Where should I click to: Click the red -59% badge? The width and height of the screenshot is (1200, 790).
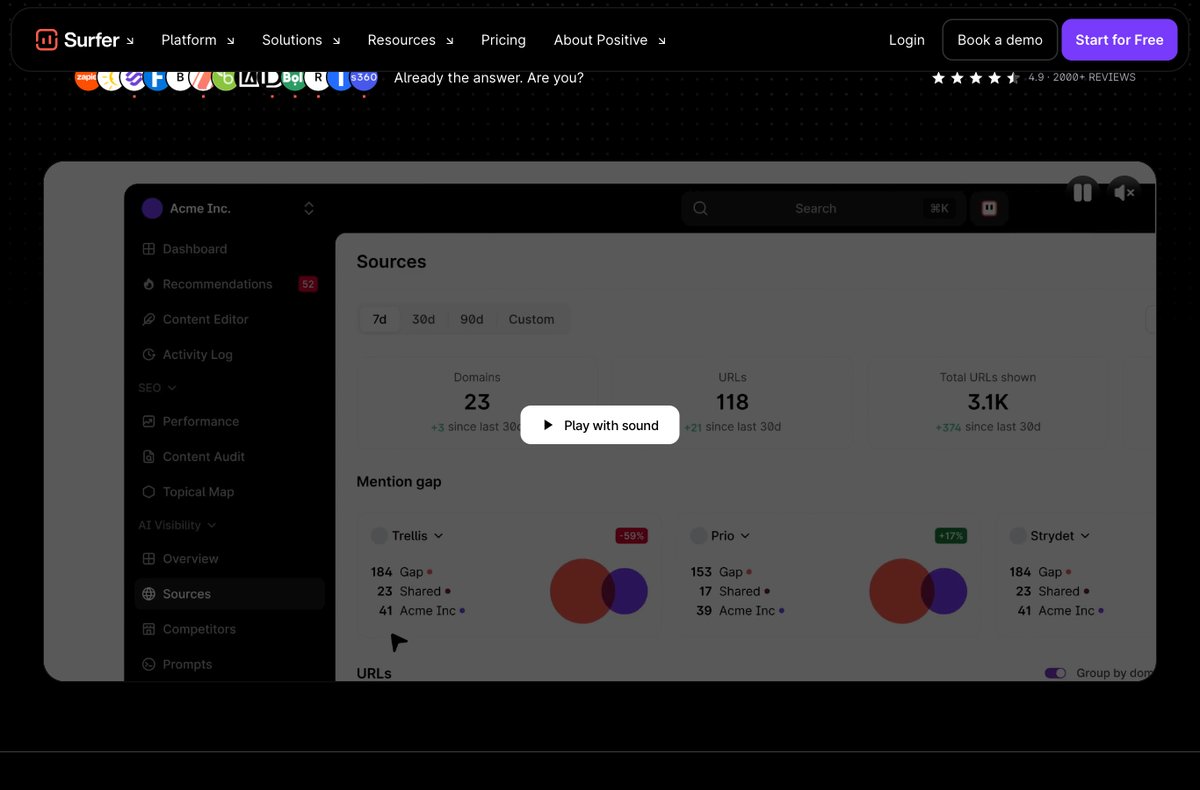[x=632, y=536]
